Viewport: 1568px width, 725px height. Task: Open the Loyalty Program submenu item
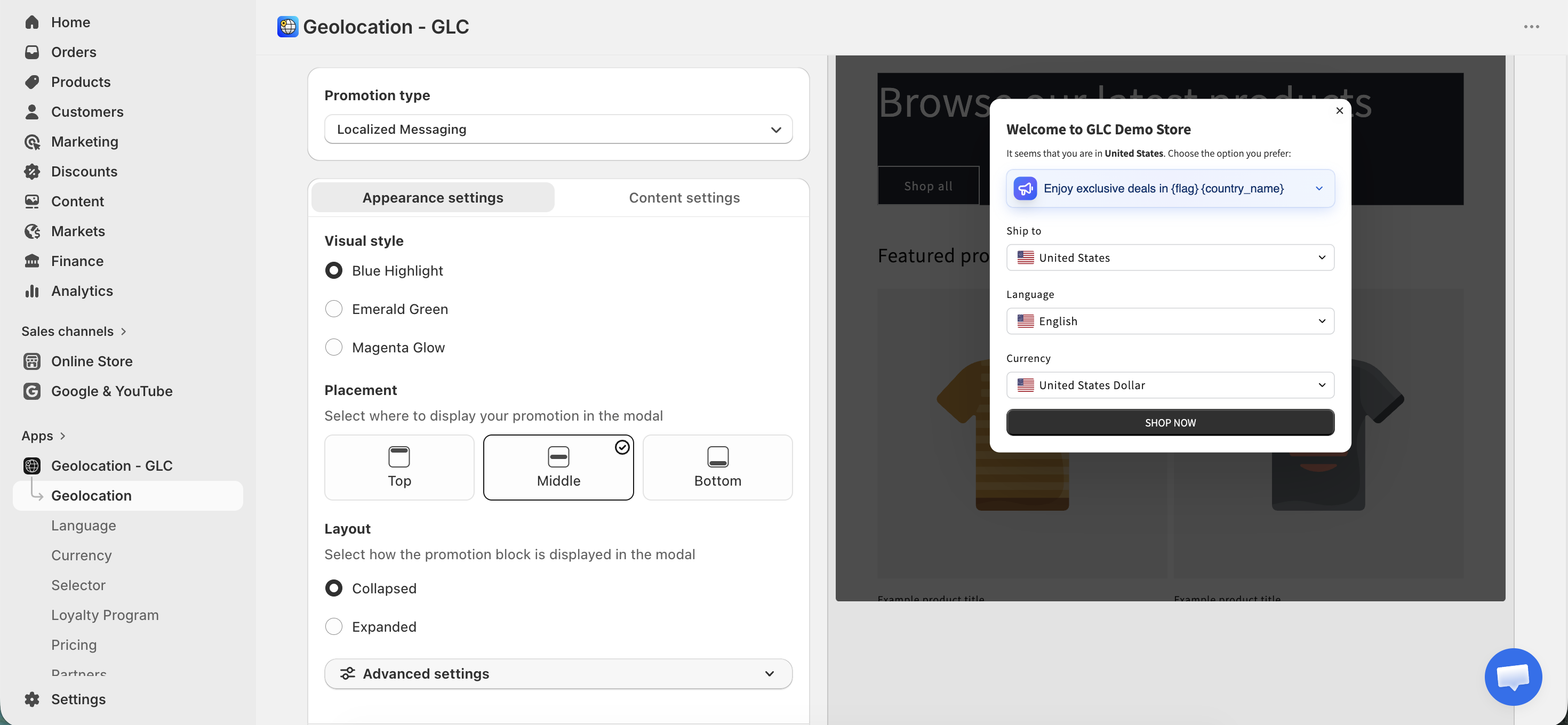105,615
